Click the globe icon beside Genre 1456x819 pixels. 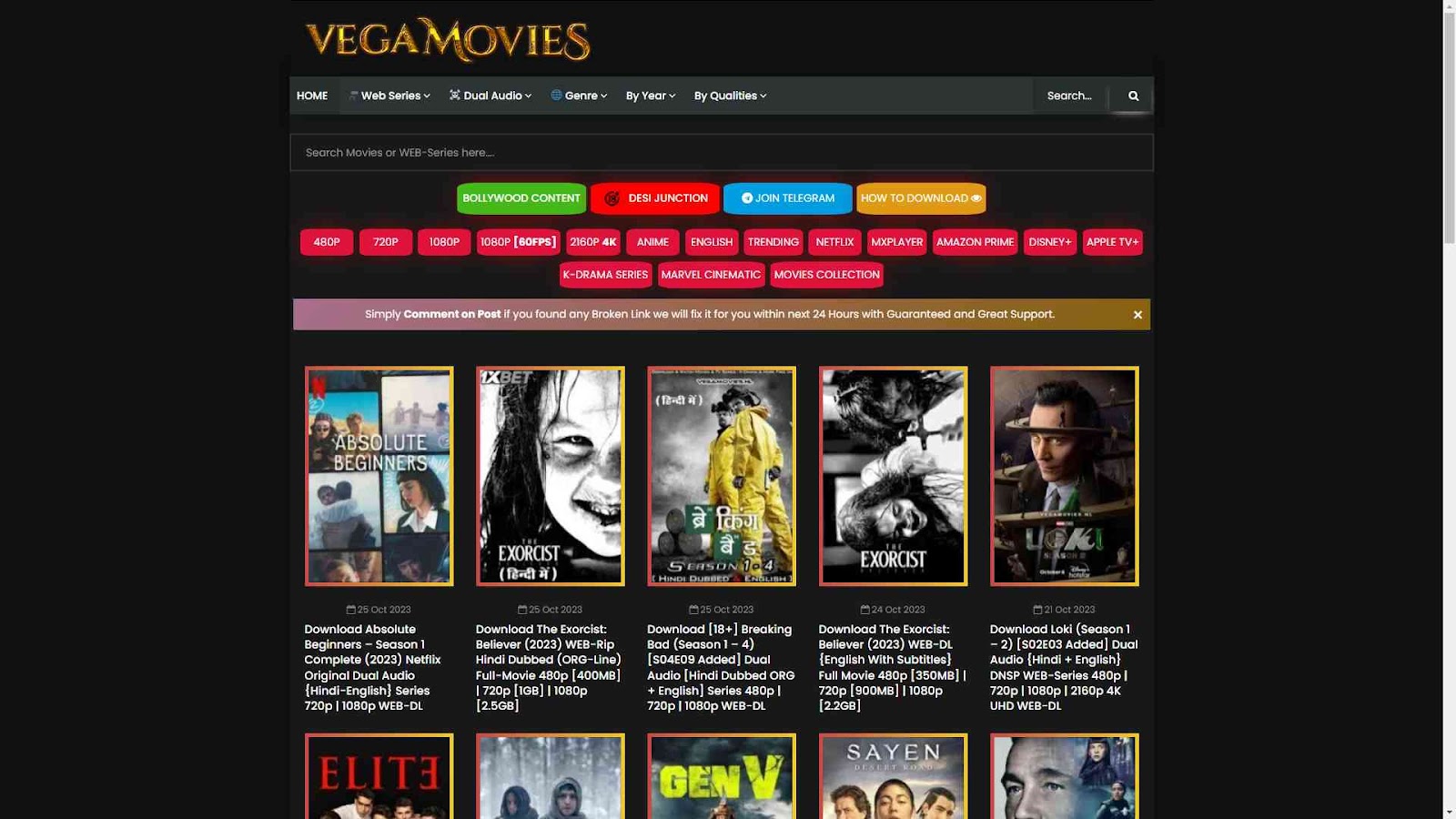point(556,95)
